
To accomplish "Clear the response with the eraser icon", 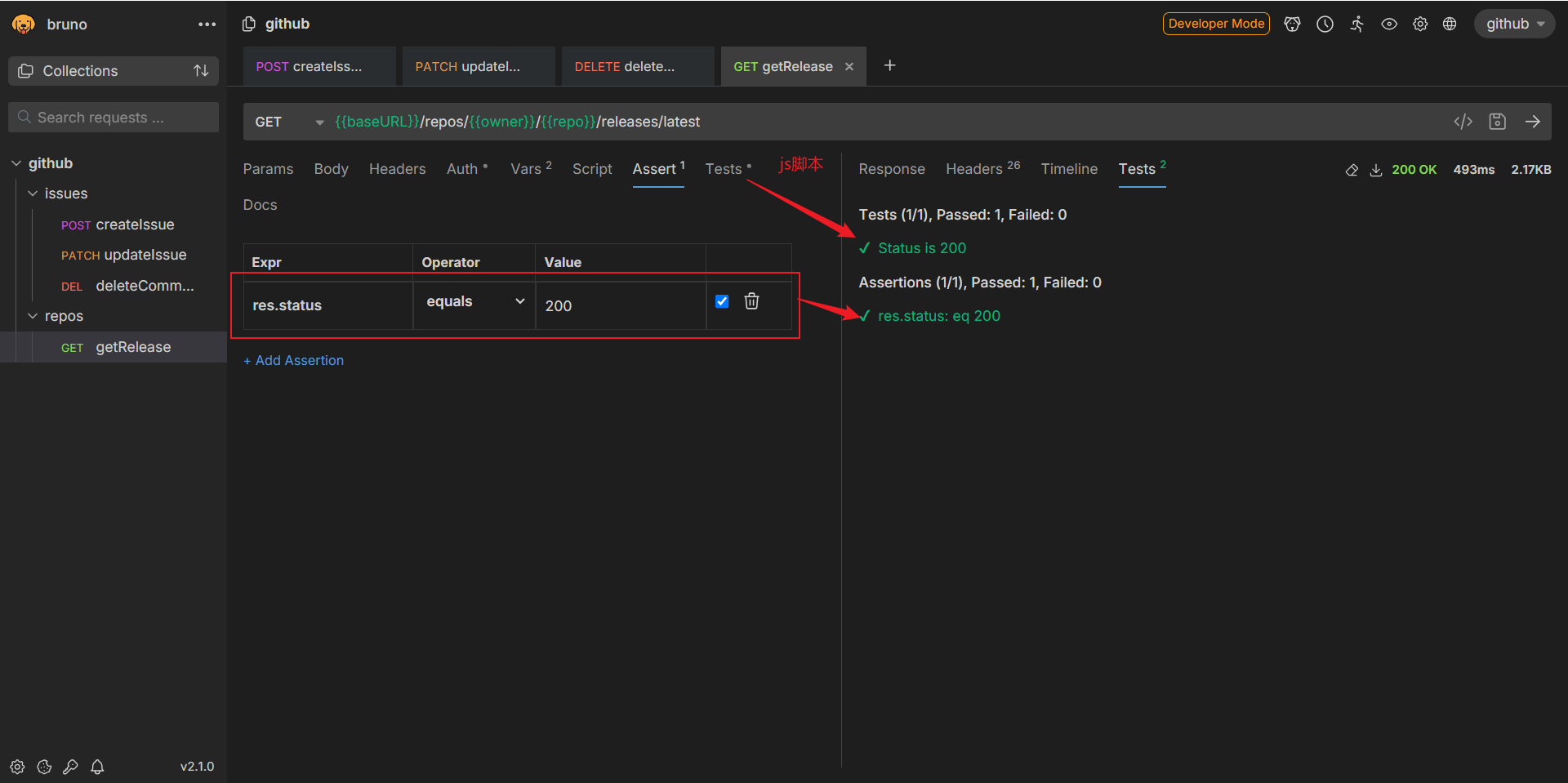I will point(1352,170).
